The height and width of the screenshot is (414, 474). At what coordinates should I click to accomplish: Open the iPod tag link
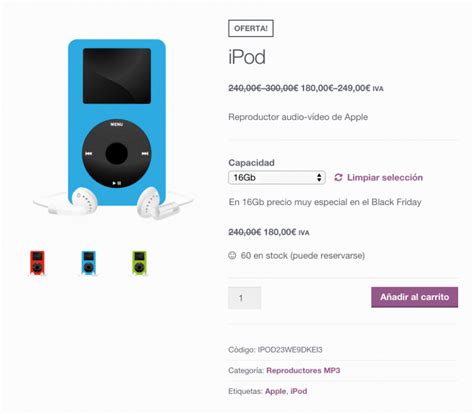[x=298, y=391]
